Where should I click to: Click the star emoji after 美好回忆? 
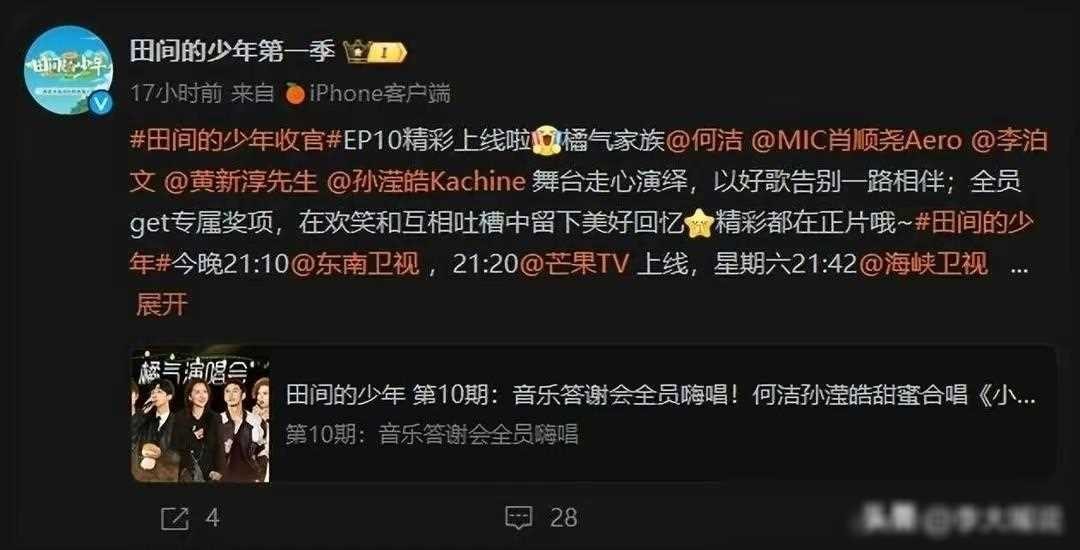pos(699,222)
